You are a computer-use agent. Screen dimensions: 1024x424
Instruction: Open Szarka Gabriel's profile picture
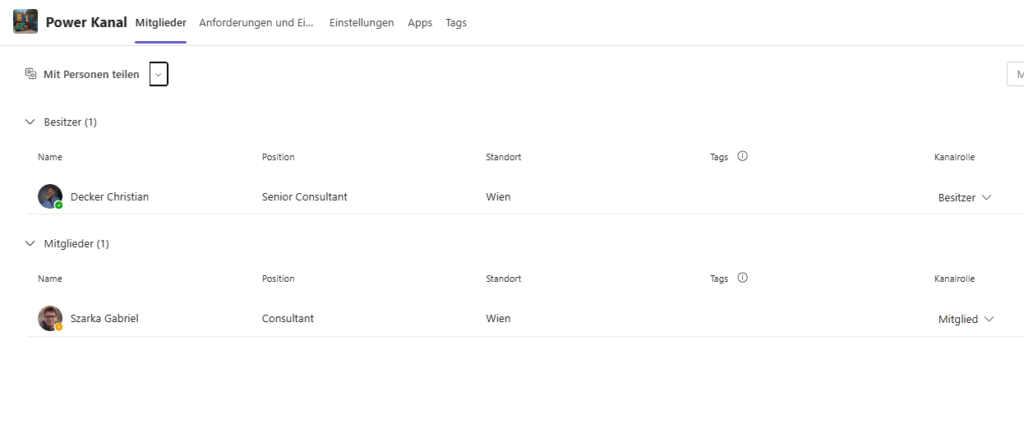[x=50, y=318]
